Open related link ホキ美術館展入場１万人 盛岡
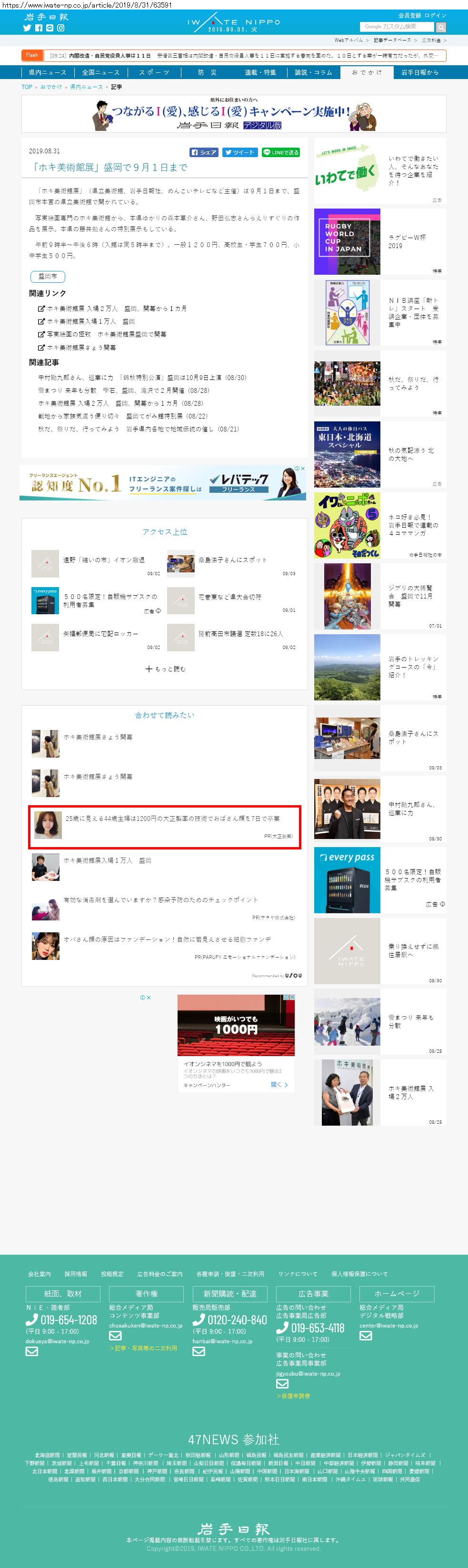This screenshot has height=1568, width=468. [x=87, y=321]
